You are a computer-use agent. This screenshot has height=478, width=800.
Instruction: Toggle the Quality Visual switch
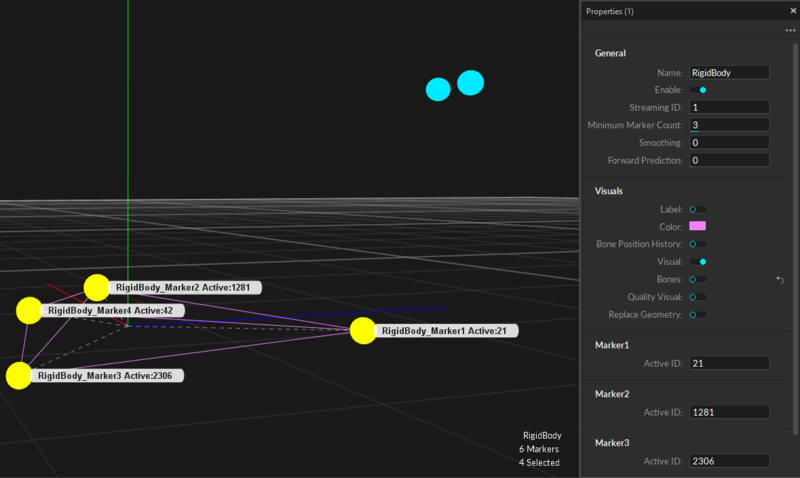click(x=698, y=297)
